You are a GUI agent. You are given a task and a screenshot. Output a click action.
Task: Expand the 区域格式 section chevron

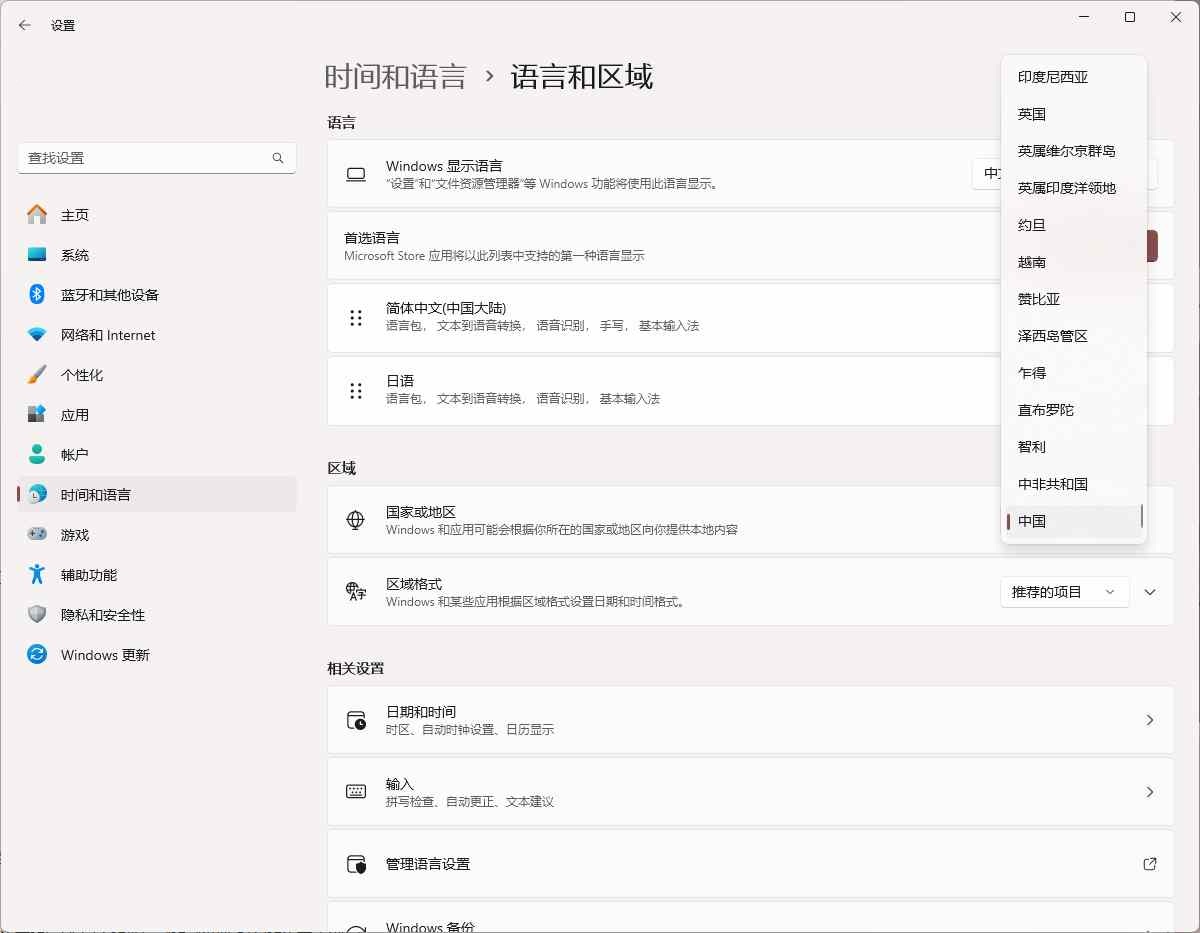point(1150,592)
